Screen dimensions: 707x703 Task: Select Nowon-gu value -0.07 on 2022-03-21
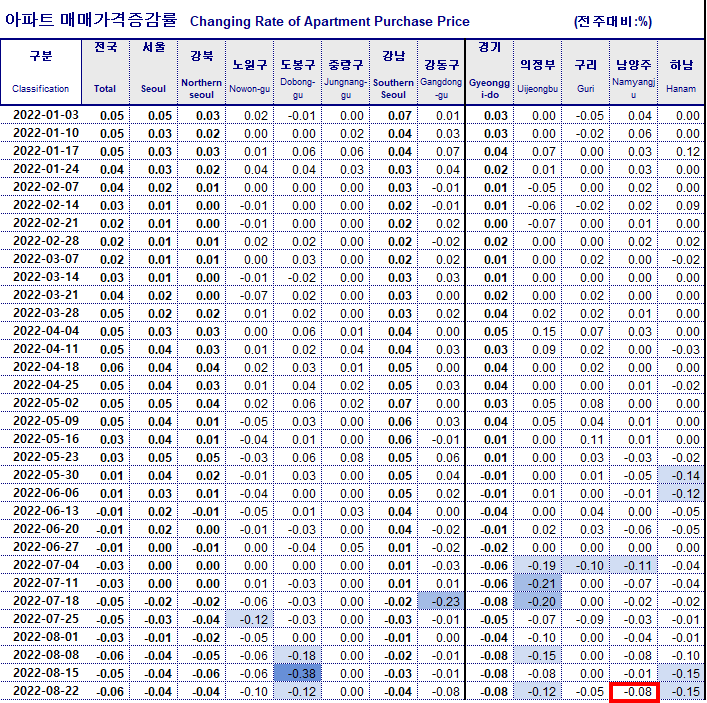(x=249, y=295)
